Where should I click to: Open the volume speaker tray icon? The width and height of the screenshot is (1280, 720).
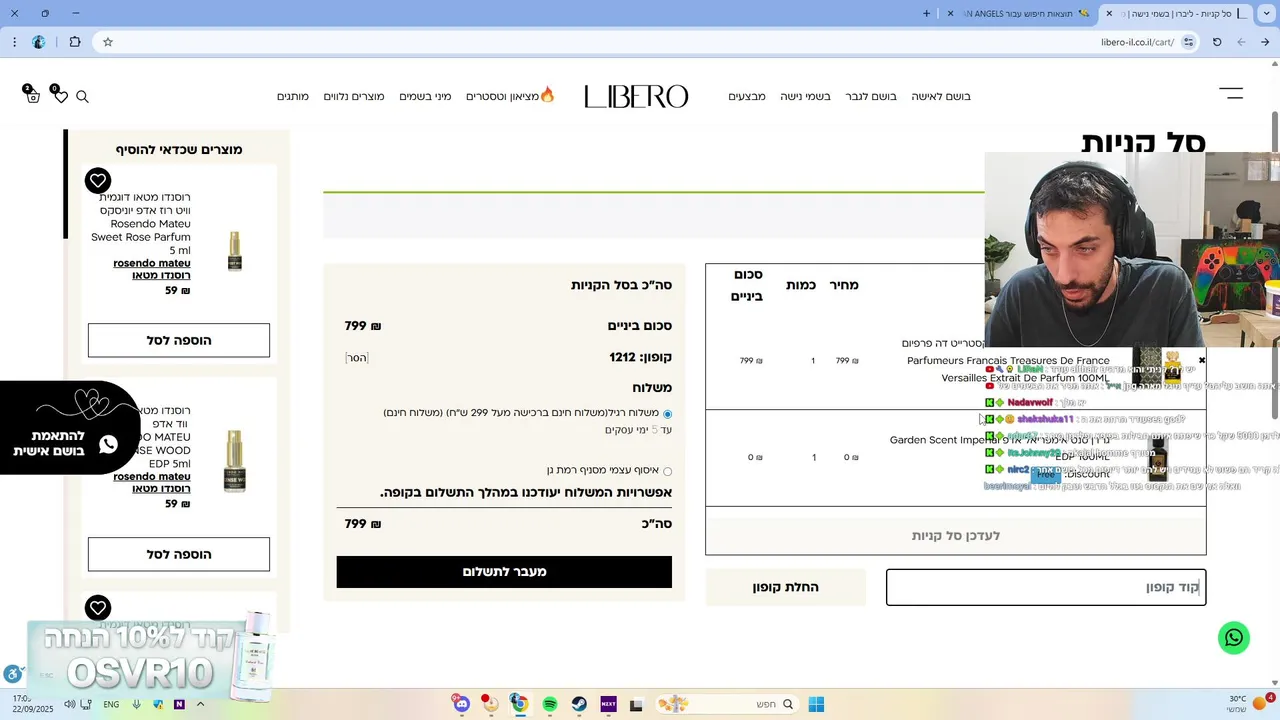point(69,704)
